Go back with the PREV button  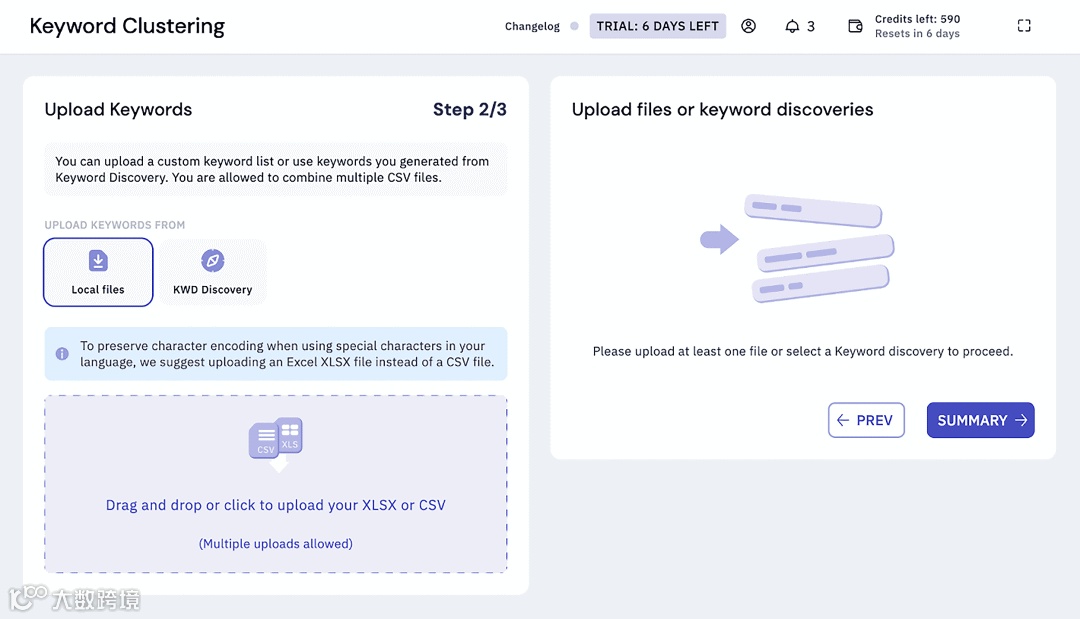[x=866, y=420]
